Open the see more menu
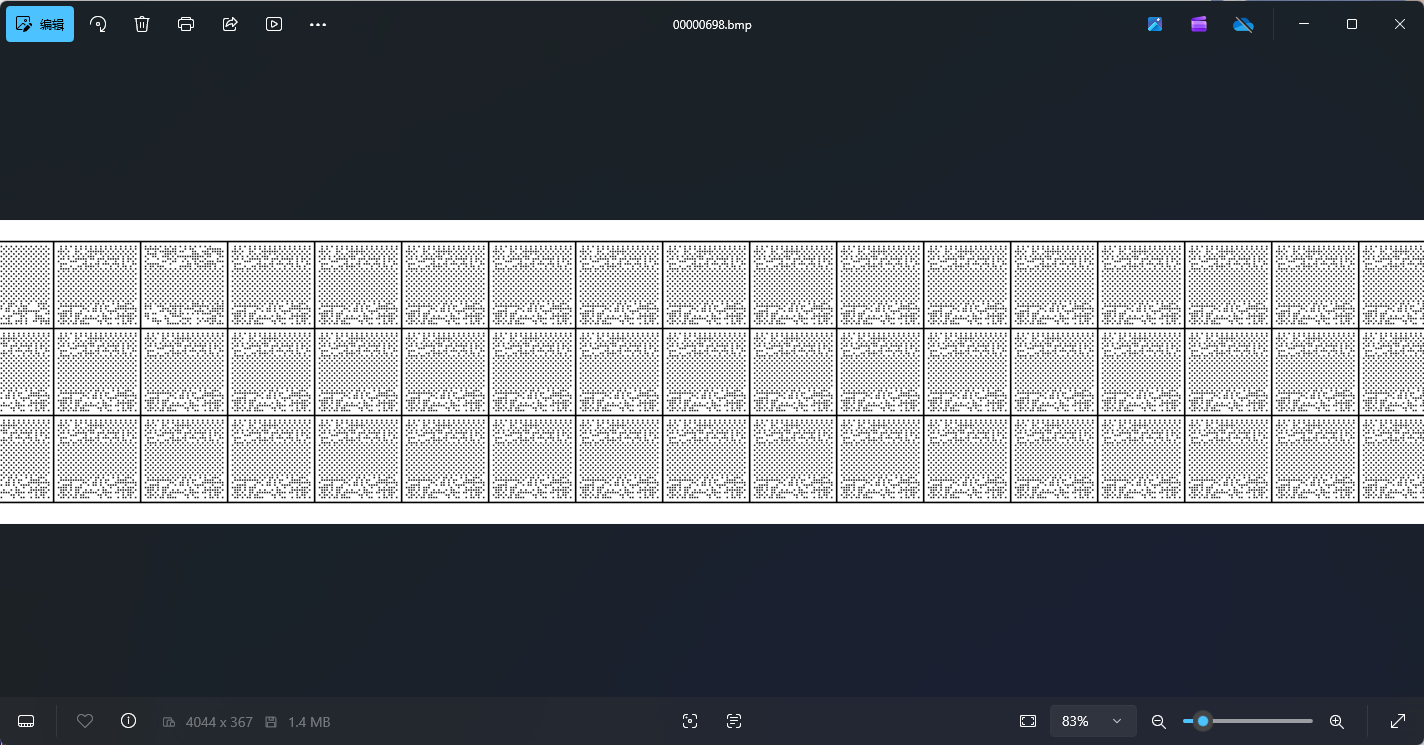 point(318,24)
